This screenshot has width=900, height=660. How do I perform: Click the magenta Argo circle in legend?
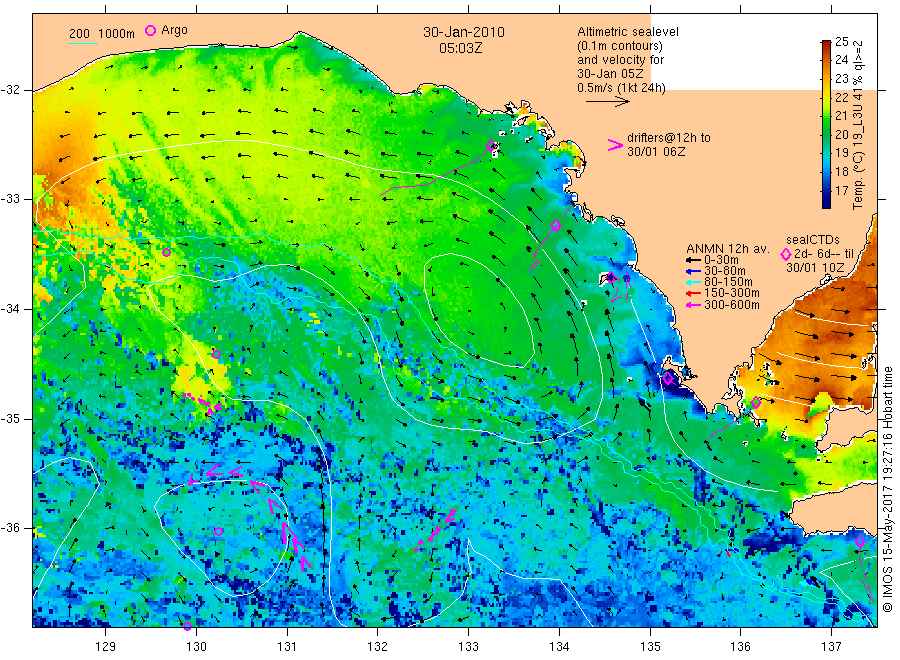[150, 30]
